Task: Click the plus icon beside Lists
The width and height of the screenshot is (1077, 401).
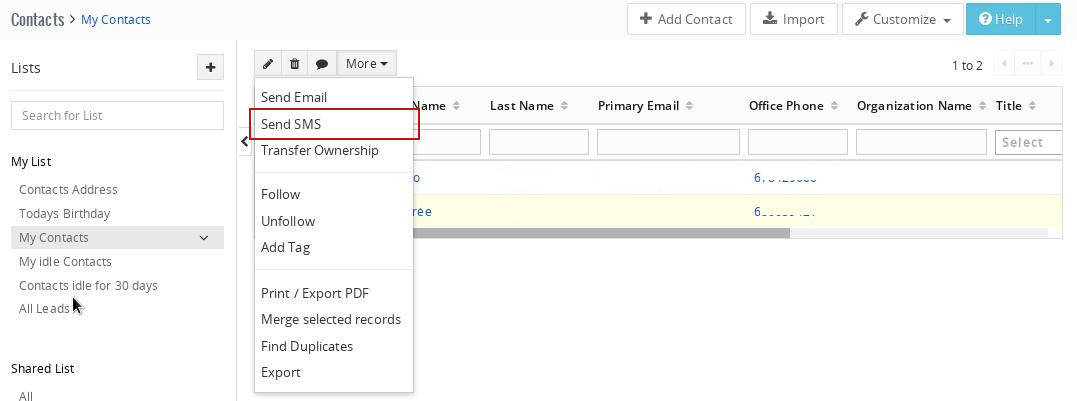Action: pos(210,68)
